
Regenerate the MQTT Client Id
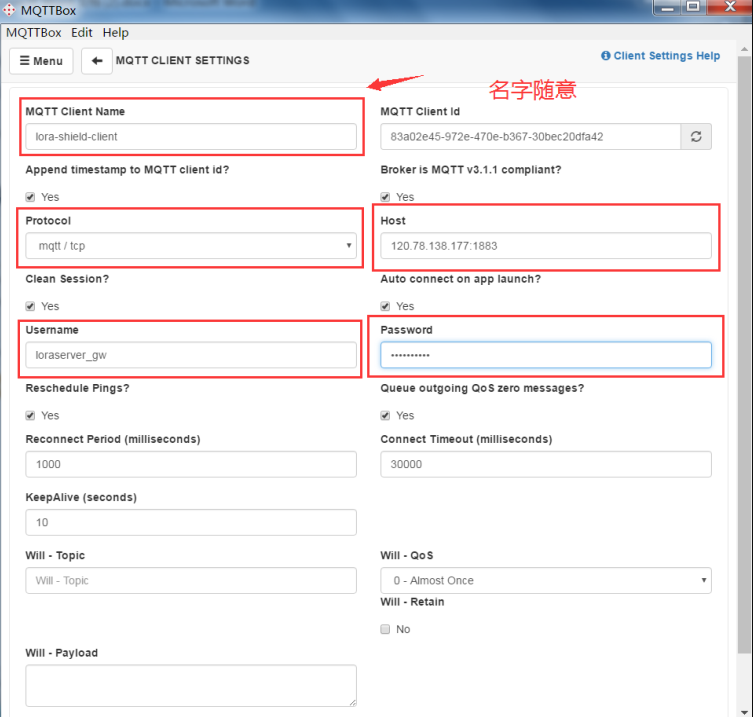click(x=696, y=137)
